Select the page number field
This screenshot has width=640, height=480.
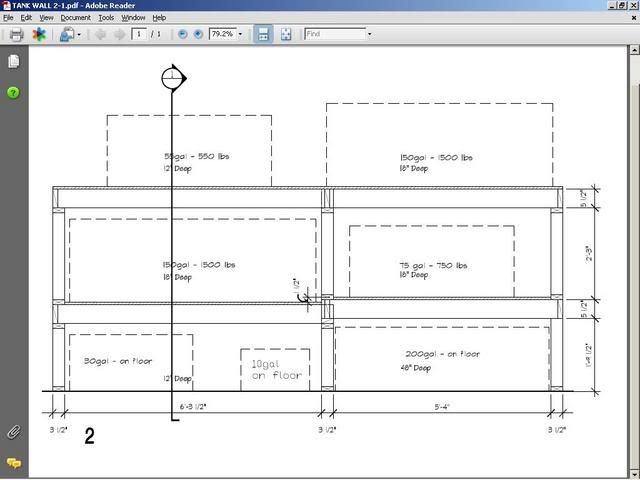139,34
